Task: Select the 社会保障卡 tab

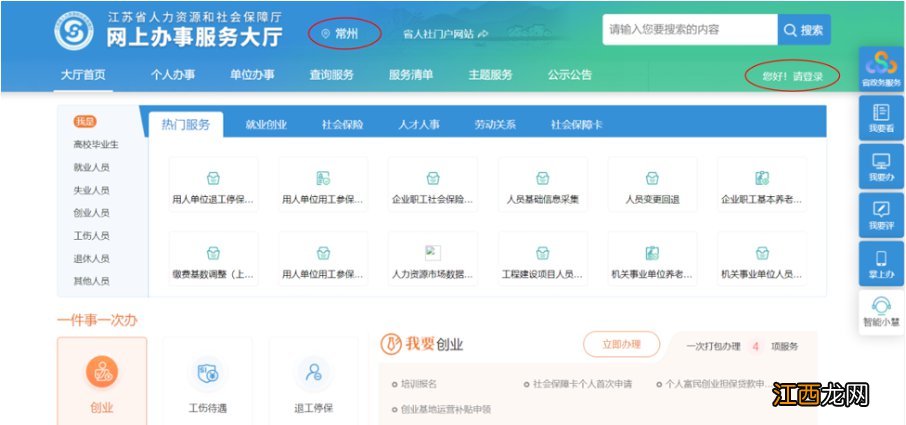Action: [x=576, y=124]
